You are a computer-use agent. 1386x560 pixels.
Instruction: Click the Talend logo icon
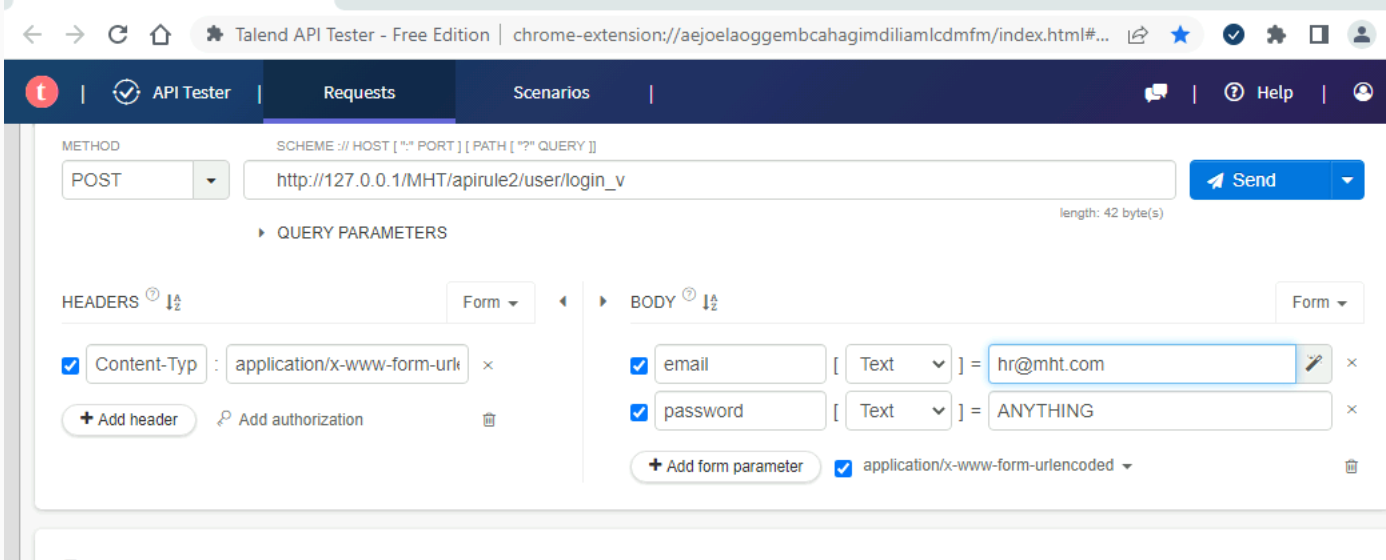pyautogui.click(x=41, y=92)
